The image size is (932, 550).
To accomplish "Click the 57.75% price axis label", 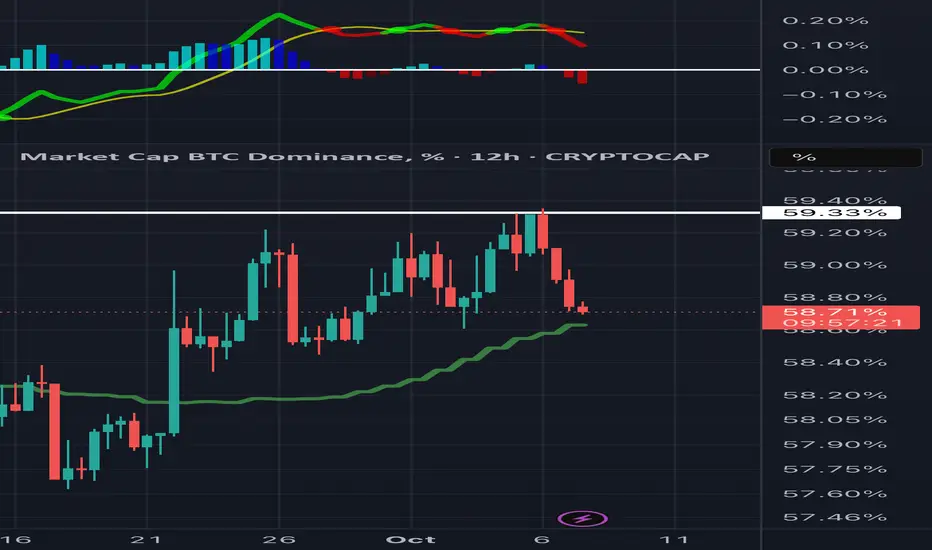I will 835,469.
